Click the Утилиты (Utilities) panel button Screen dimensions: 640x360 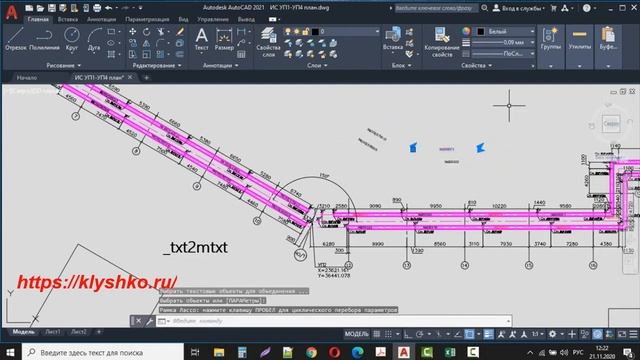point(580,46)
